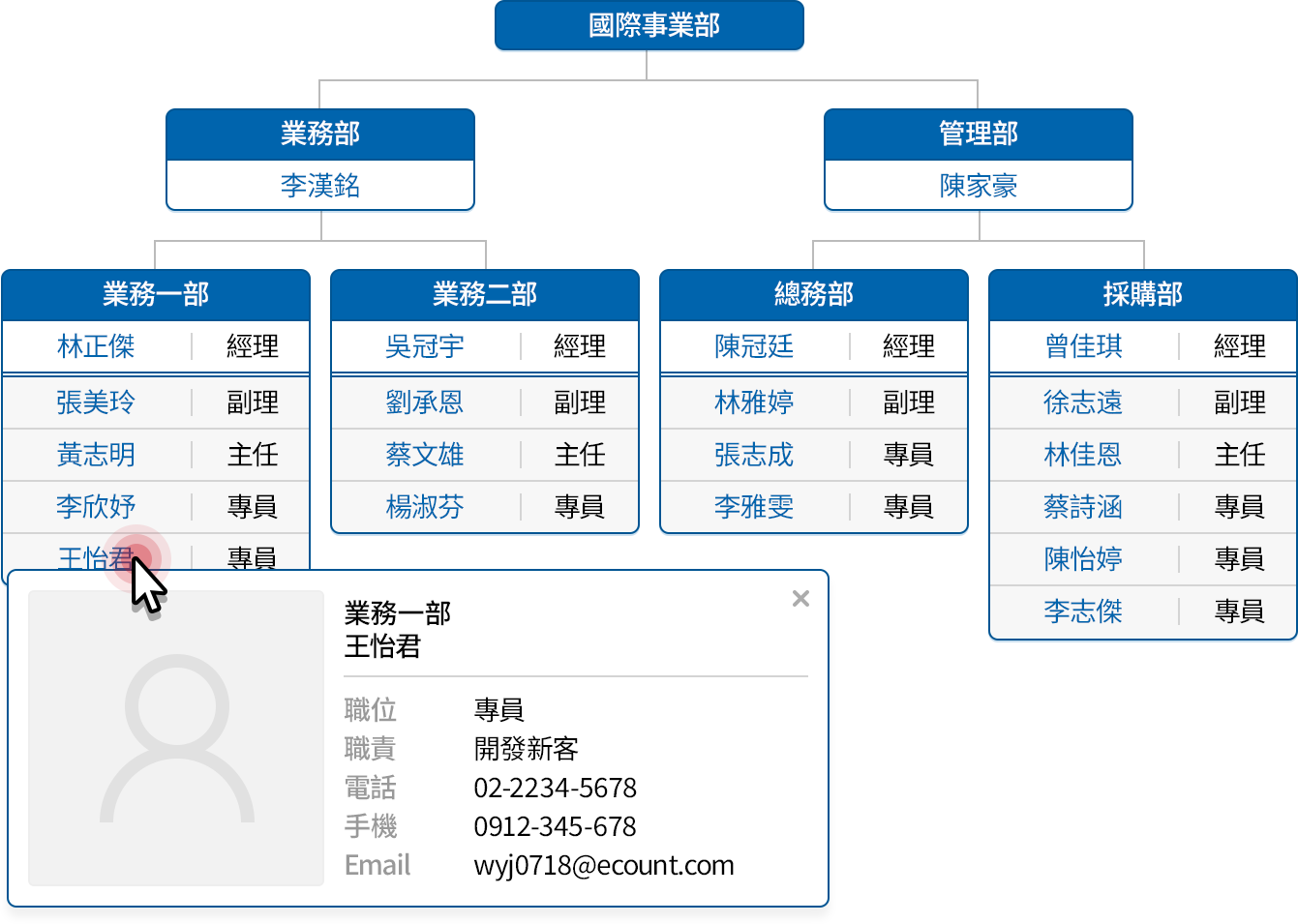Image resolution: width=1298 pixels, height=924 pixels.
Task: Show details for 李志傑
Action: point(1083,611)
